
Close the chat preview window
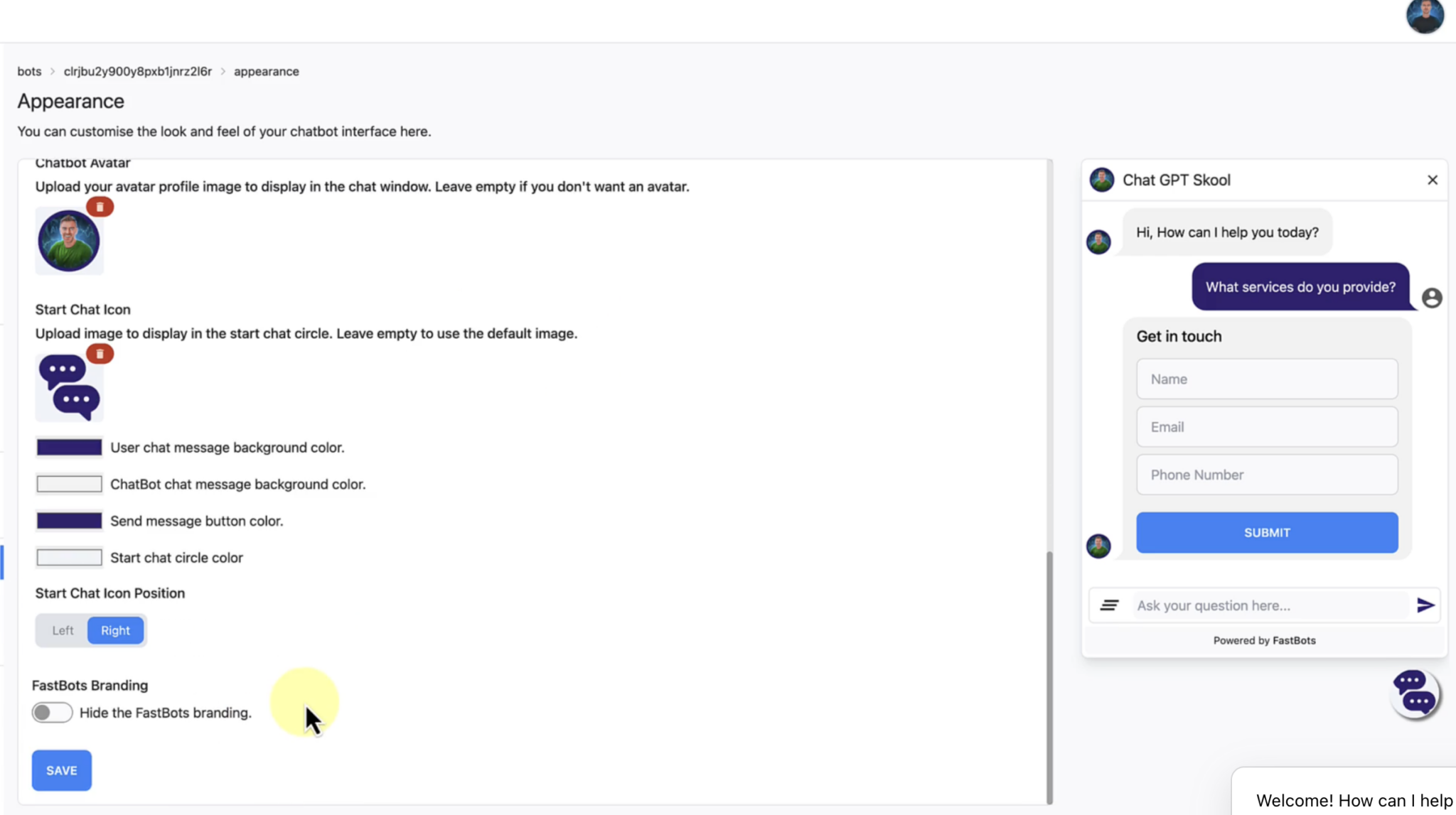pyautogui.click(x=1432, y=180)
